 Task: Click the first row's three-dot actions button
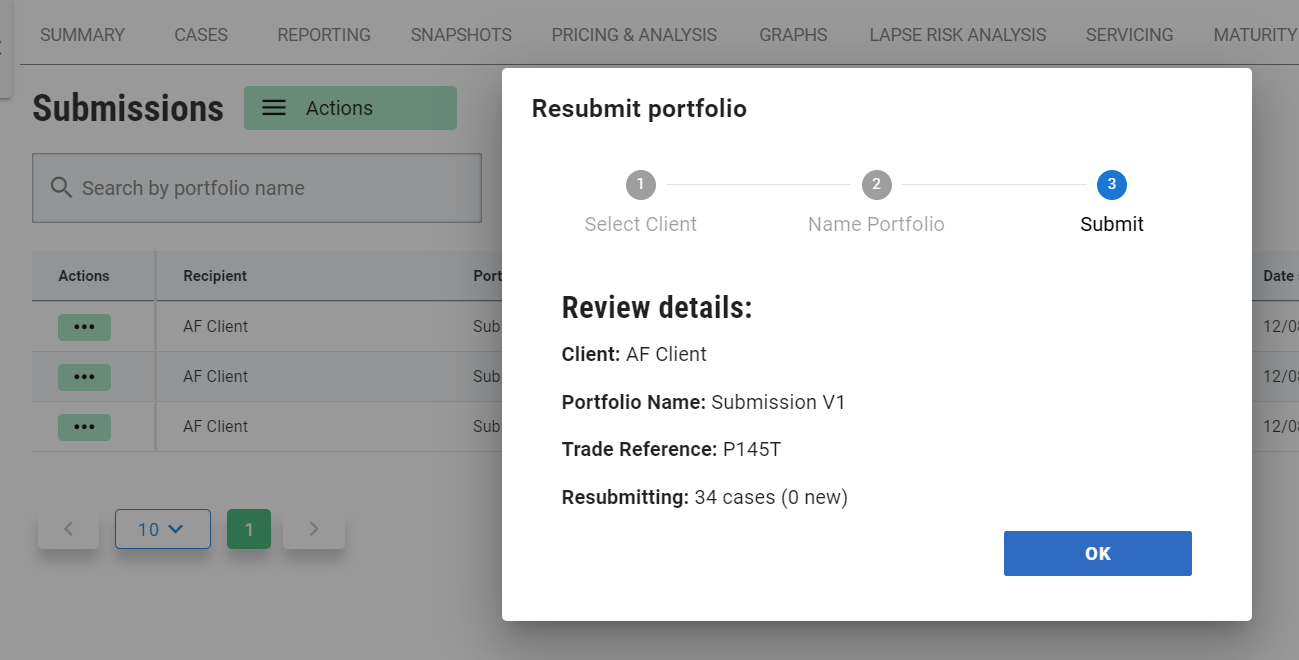click(84, 327)
